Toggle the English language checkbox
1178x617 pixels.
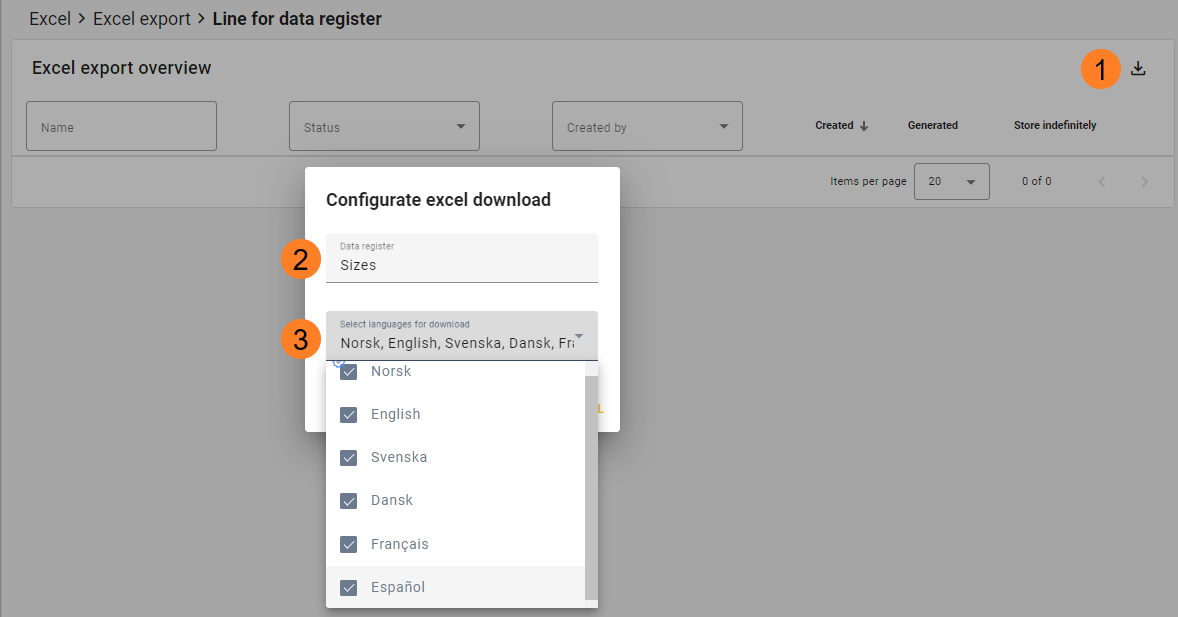tap(349, 415)
